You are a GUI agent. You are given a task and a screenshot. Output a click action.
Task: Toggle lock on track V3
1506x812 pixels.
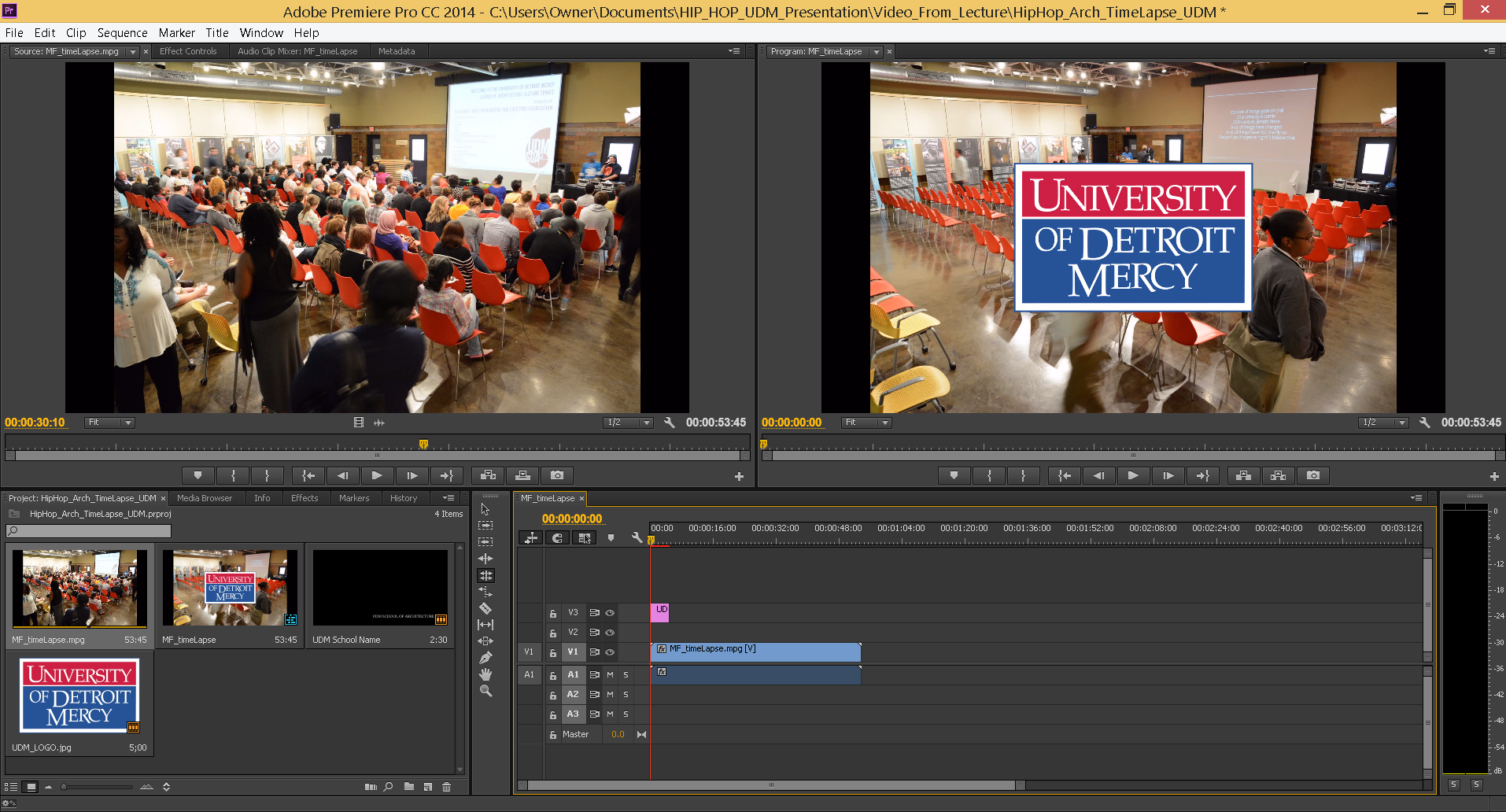(x=553, y=613)
